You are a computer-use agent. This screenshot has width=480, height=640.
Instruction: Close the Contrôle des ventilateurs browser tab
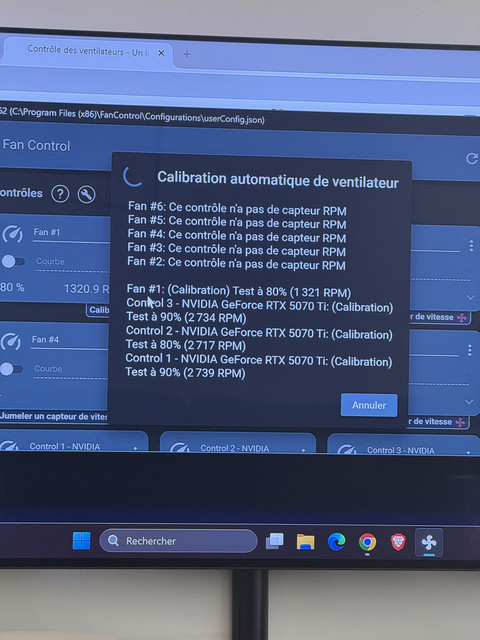click(x=161, y=53)
